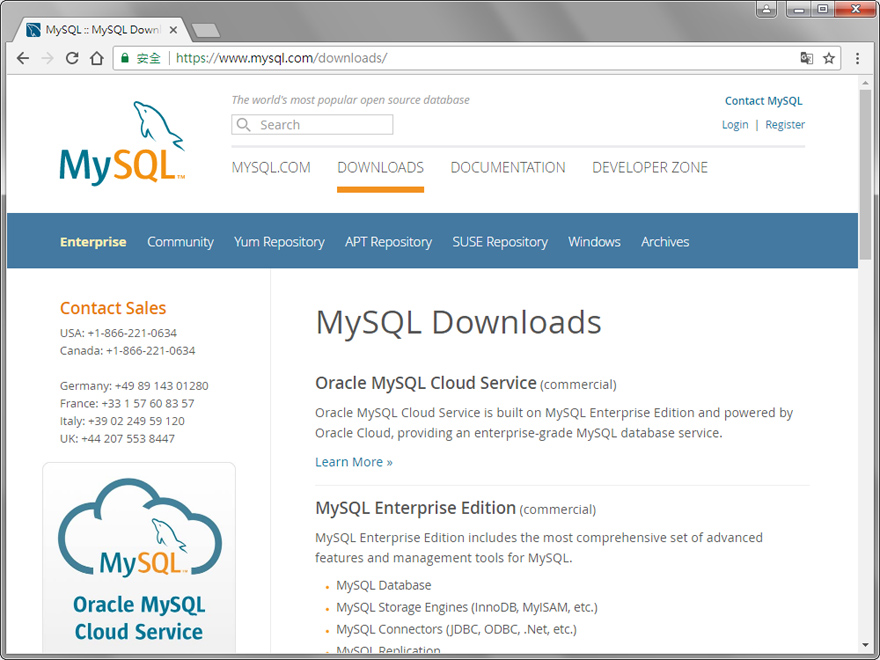Focus the Search input field
880x660 pixels.
click(312, 125)
